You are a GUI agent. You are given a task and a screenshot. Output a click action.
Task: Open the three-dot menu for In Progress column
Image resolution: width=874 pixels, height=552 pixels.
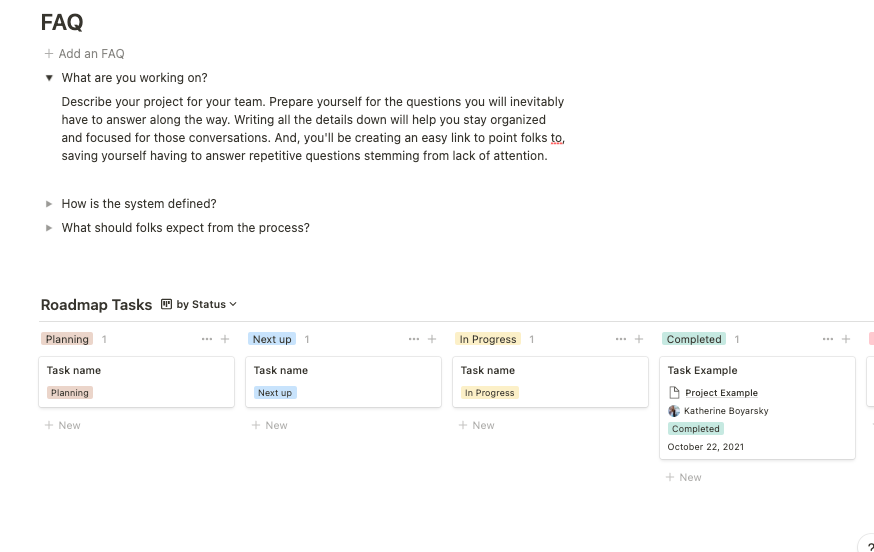tap(621, 339)
